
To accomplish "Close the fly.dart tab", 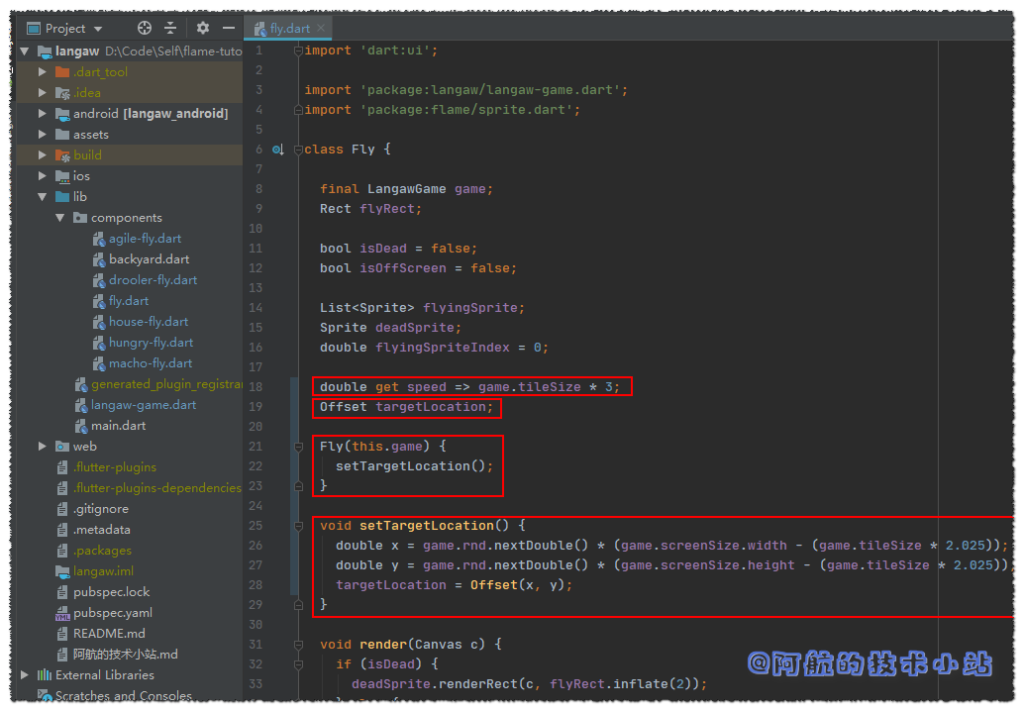I will [x=321, y=29].
